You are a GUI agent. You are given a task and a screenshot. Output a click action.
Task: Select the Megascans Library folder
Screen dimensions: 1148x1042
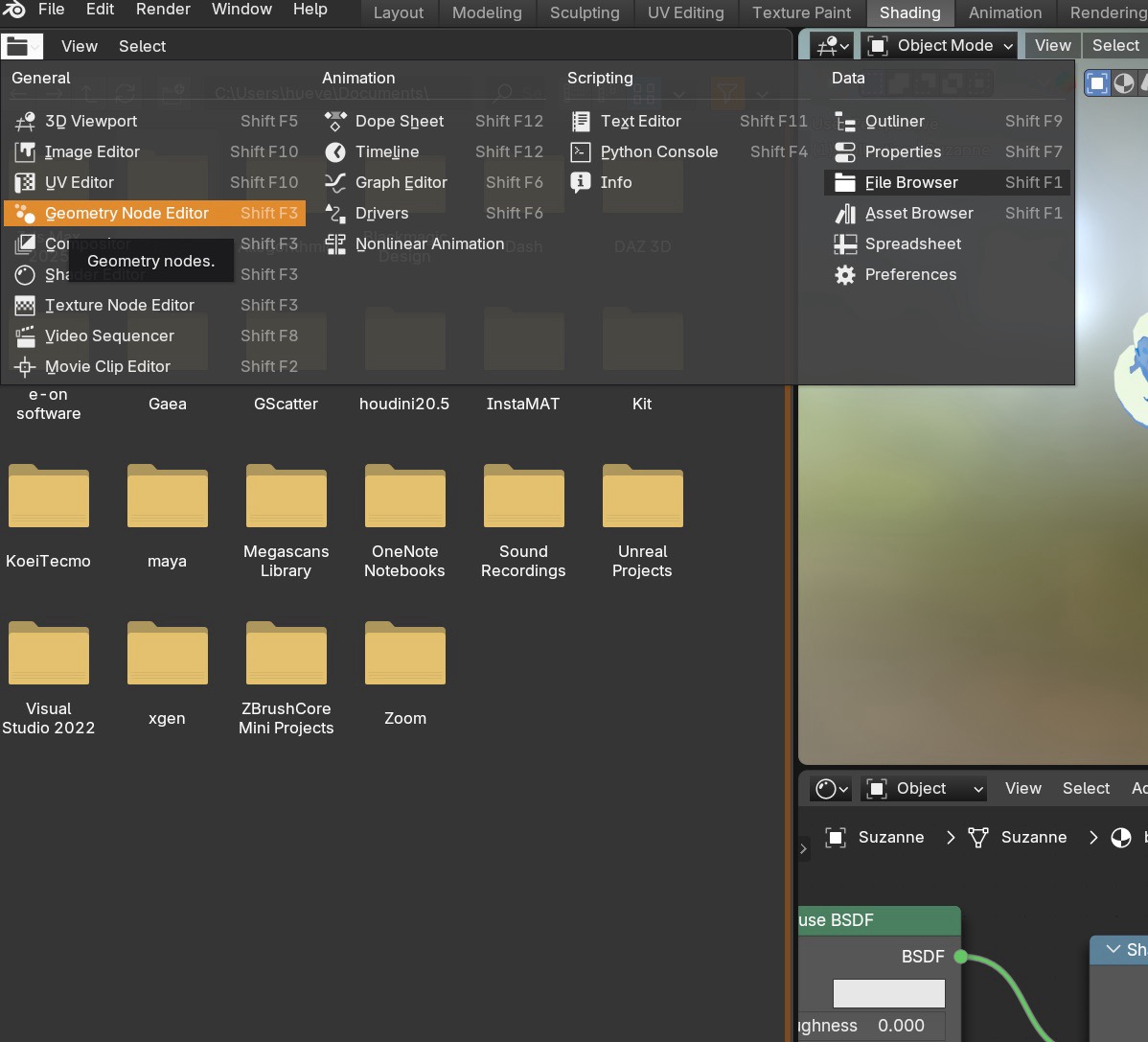point(286,521)
